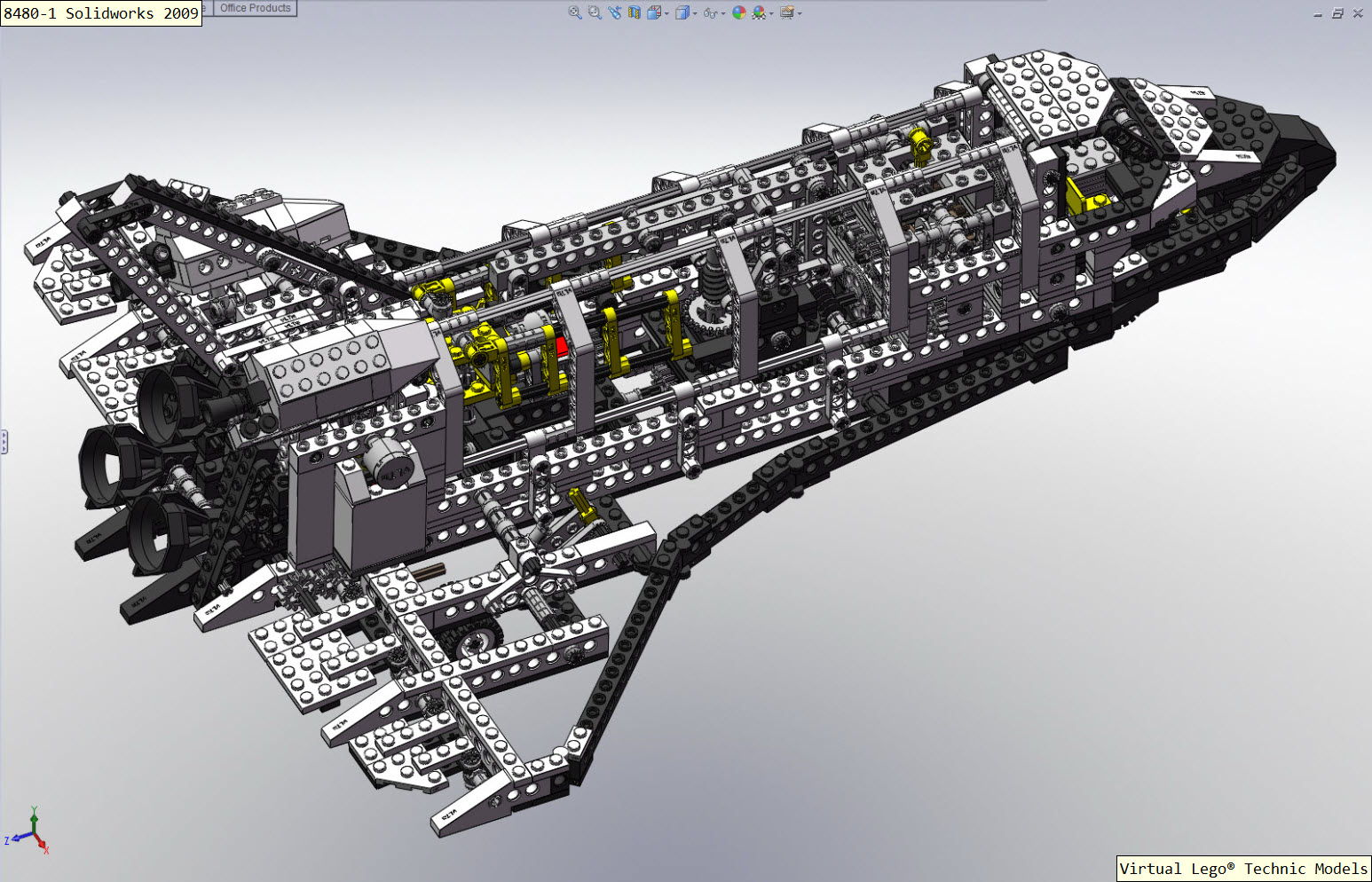
Task: Click the Zoom to Fit icon
Action: pyautogui.click(x=575, y=12)
